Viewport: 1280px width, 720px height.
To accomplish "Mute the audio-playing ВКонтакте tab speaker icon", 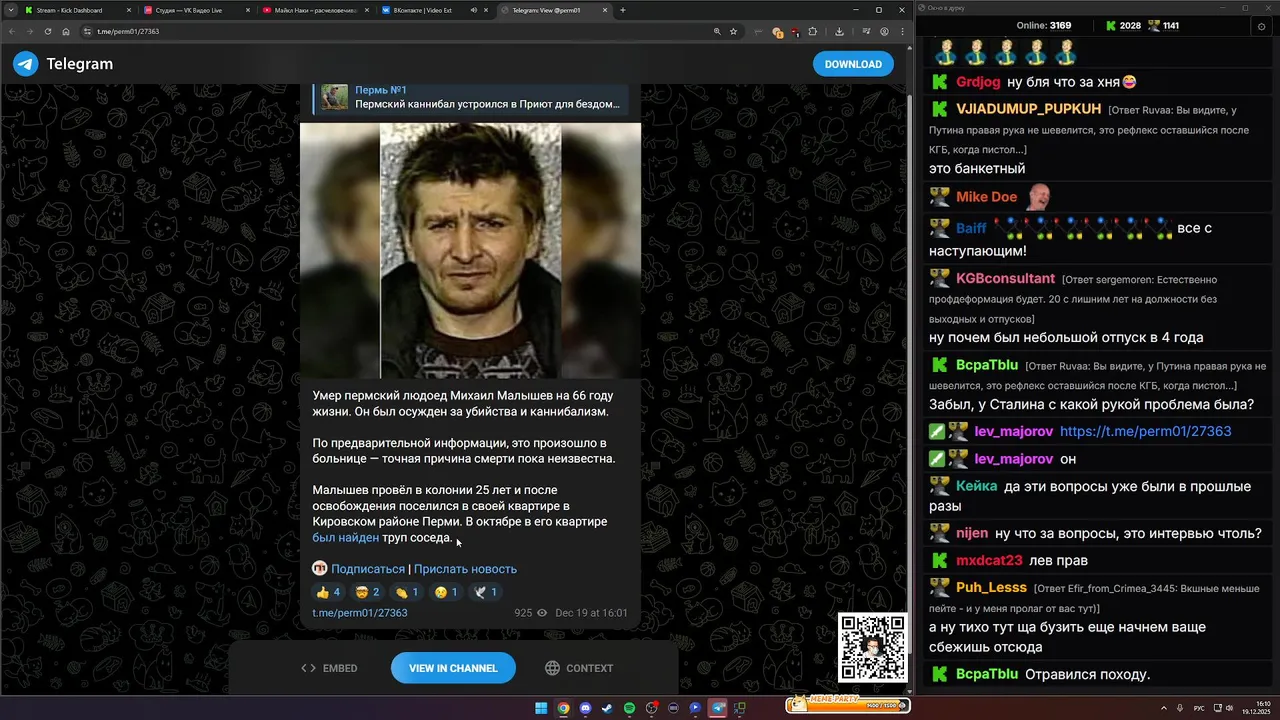I will pos(473,10).
